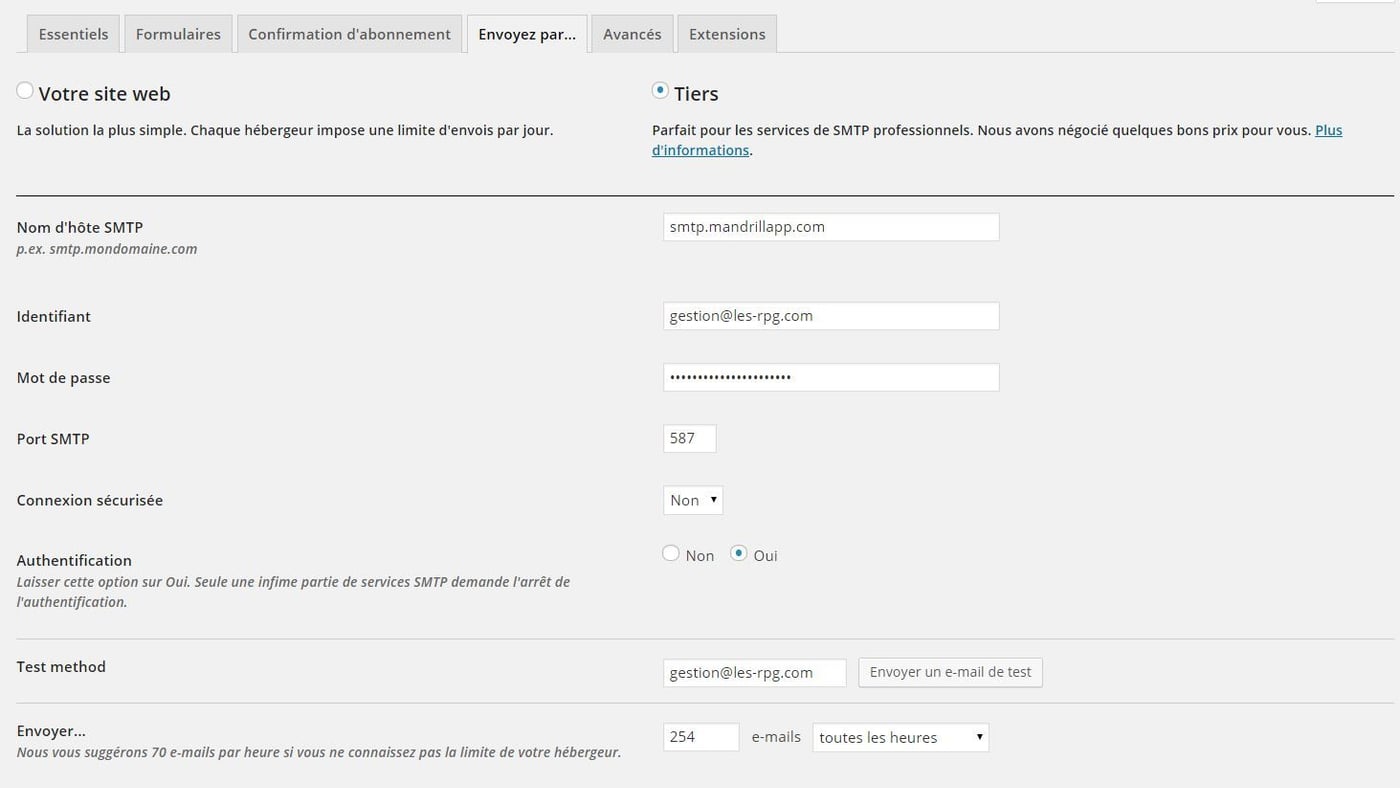Select the Tiers sending option

(660, 90)
